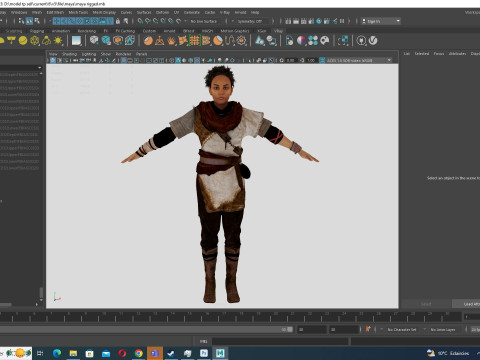Click the circular power-plug shelf icon
The image size is (480, 360).
point(361,41)
